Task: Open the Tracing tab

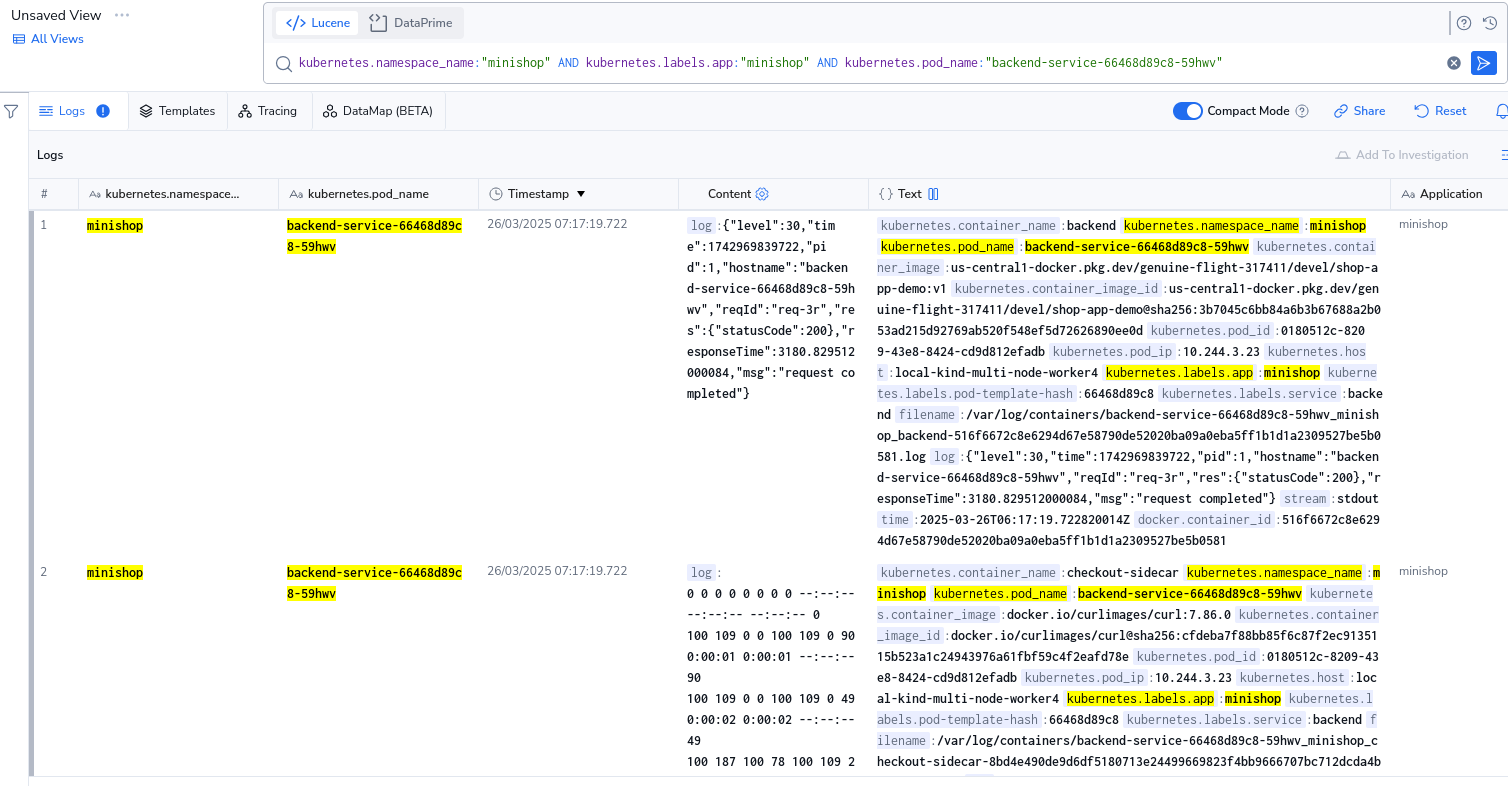Action: click(x=268, y=111)
